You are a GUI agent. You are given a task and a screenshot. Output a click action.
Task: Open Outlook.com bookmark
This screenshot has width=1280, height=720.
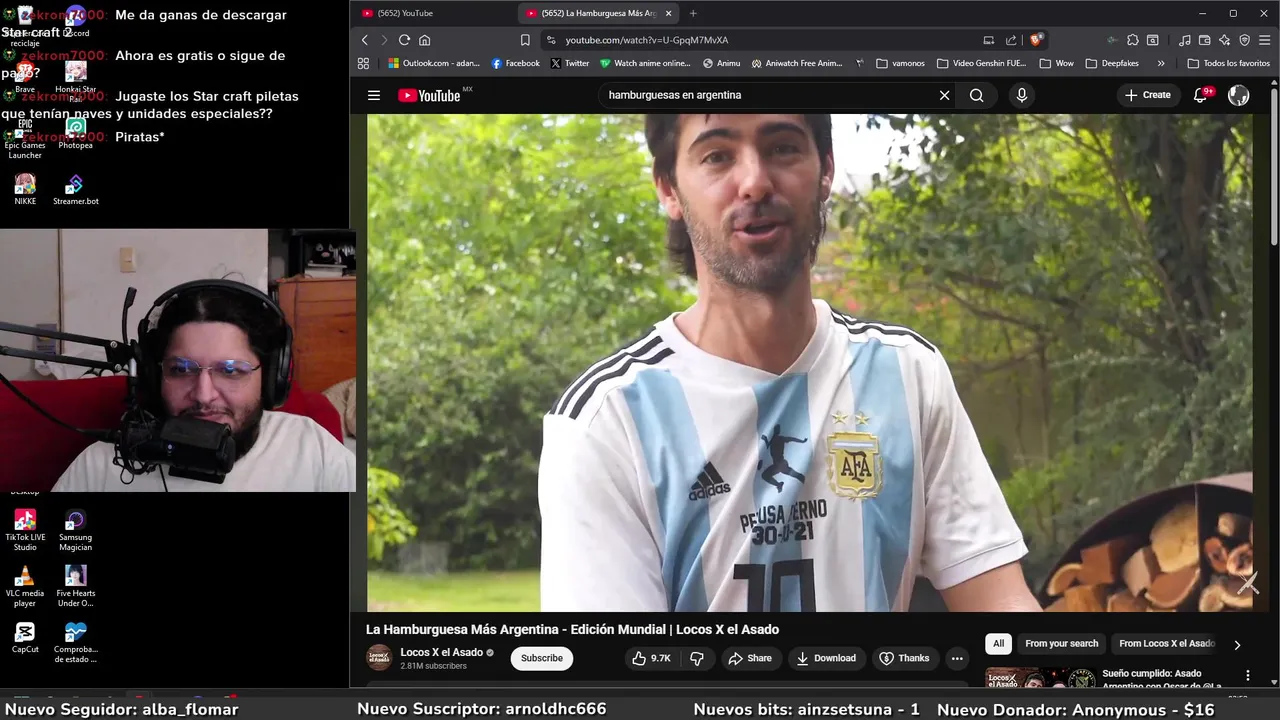point(434,63)
